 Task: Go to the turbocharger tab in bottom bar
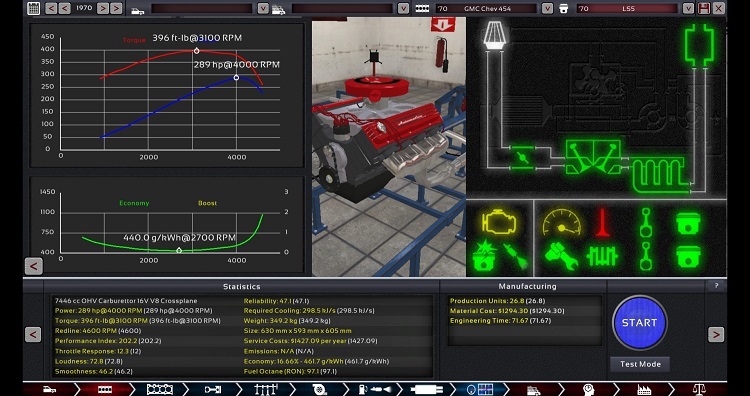click(319, 389)
